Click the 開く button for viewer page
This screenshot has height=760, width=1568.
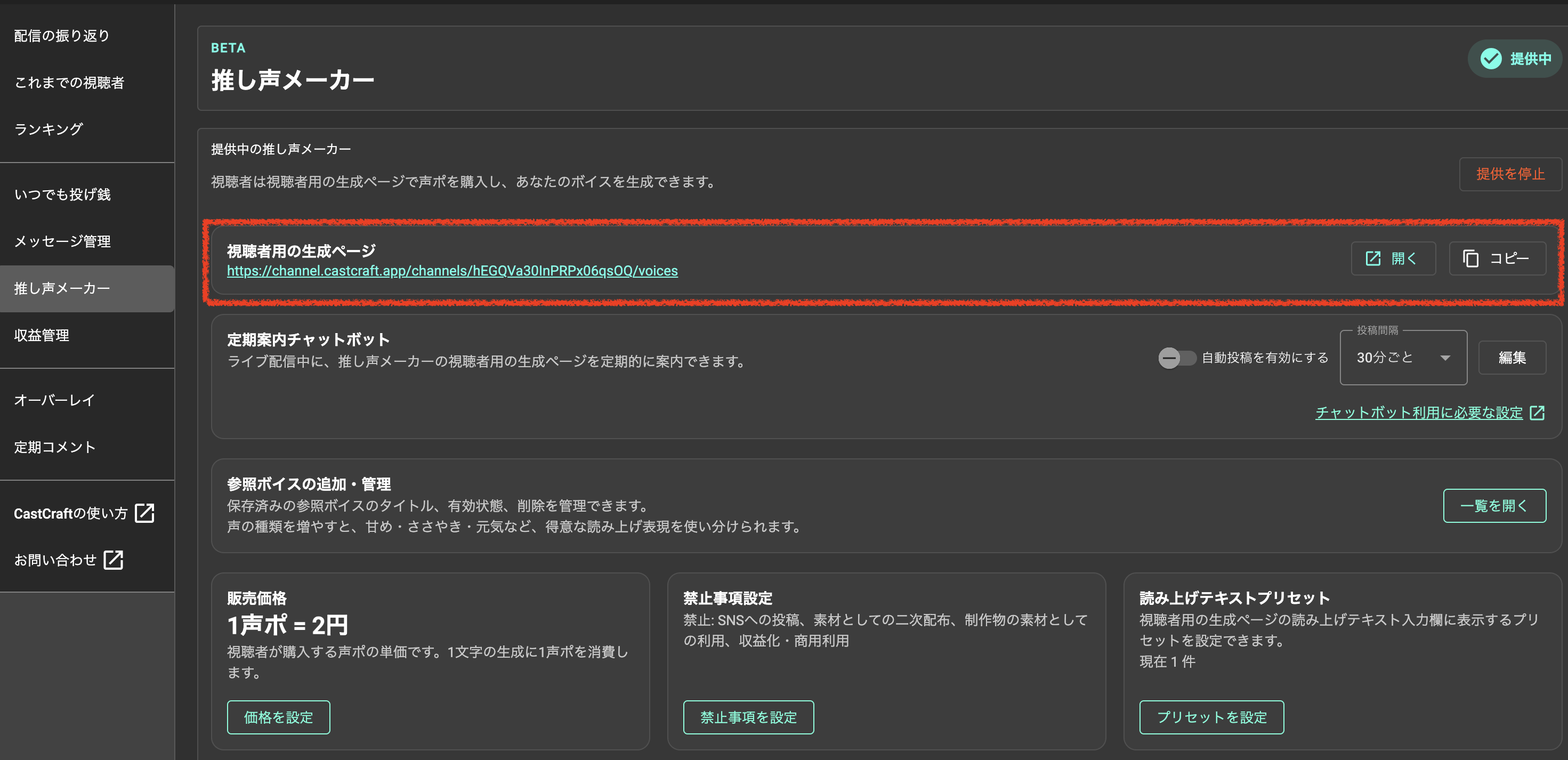(1393, 258)
